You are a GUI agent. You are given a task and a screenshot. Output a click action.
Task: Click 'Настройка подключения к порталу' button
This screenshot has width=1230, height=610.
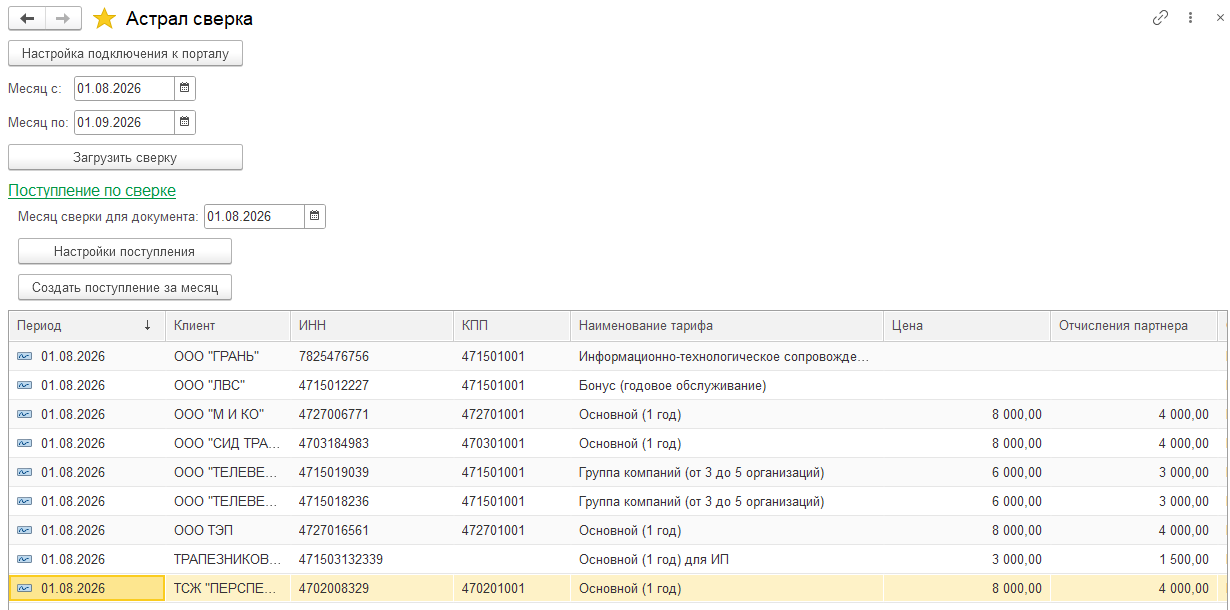pos(126,53)
